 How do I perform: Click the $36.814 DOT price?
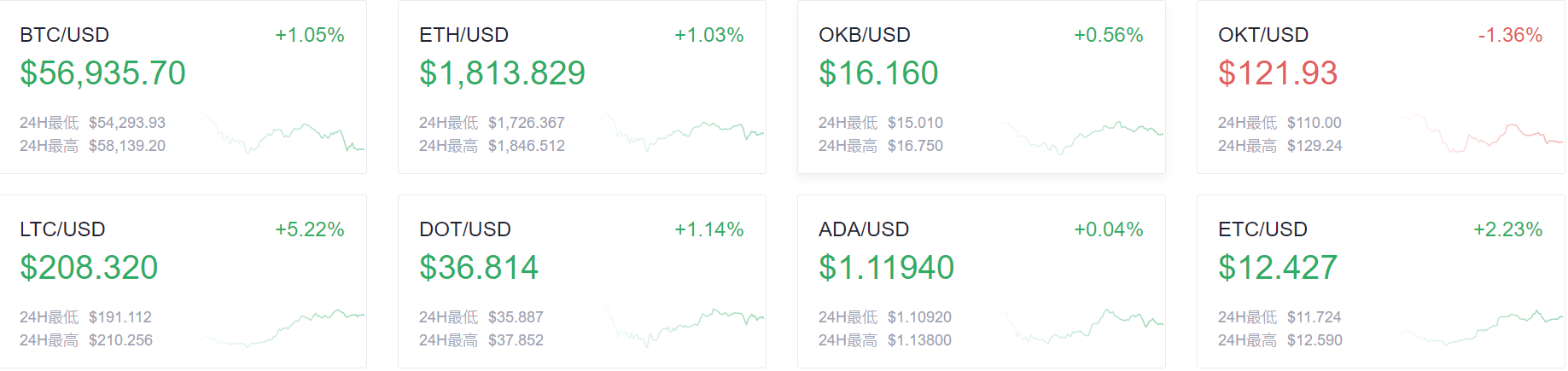tap(478, 268)
